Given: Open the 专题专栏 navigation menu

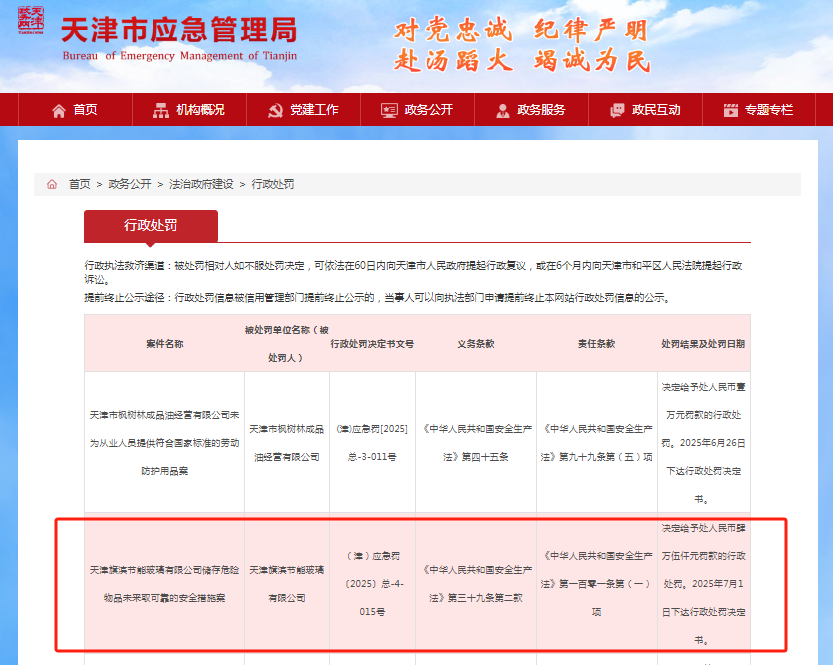Looking at the screenshot, I should (x=759, y=110).
